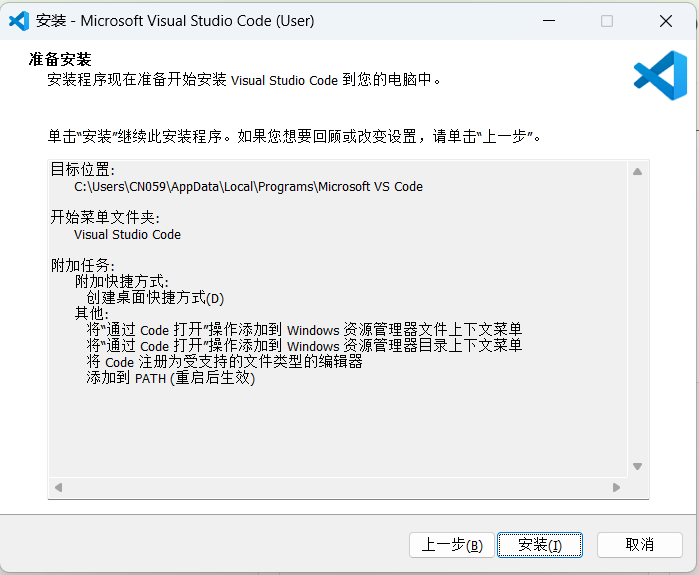This screenshot has height=575, width=699.
Task: Go back with the 上一步(B) button
Action: 452,545
